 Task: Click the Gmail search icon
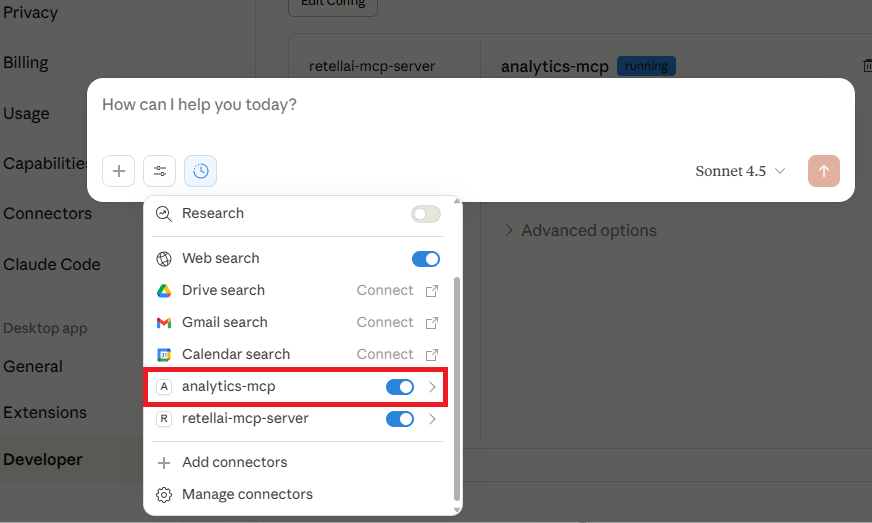164,323
